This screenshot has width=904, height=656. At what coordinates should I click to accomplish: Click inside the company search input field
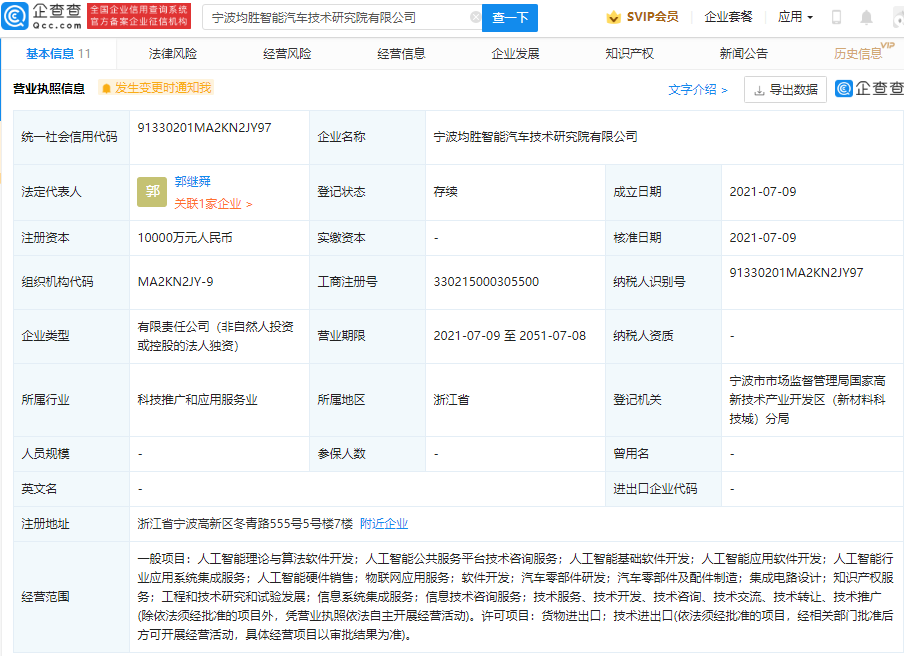tap(340, 17)
